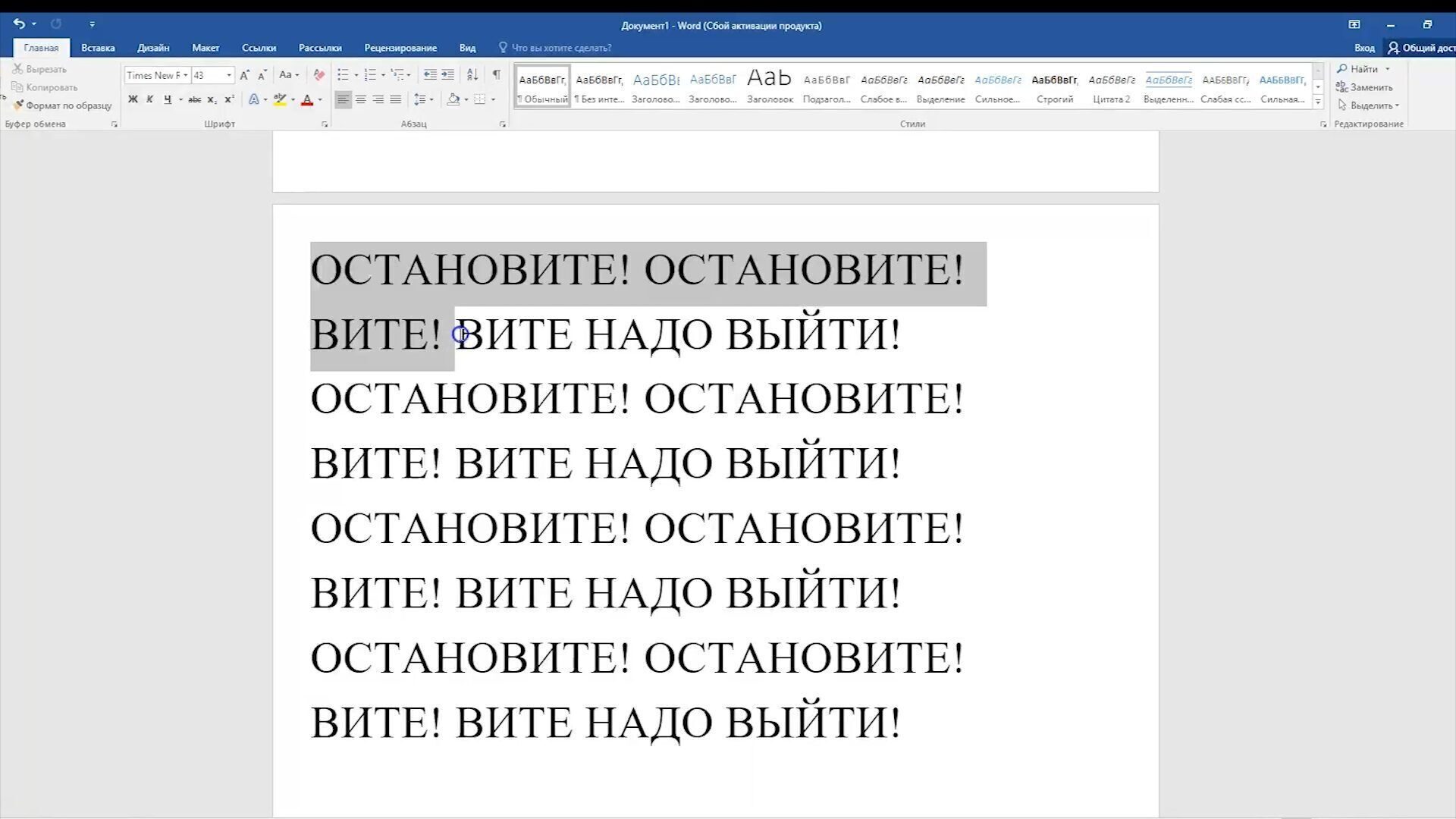Apply multilevel list

397,75
